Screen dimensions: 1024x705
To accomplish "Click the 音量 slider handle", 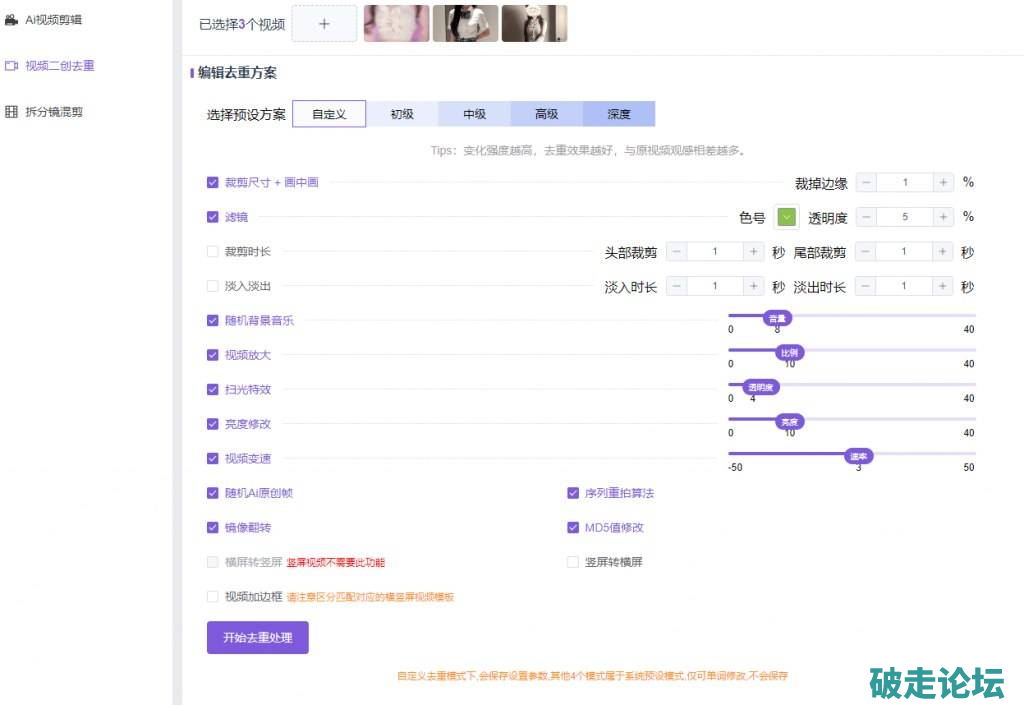I will tap(777, 318).
